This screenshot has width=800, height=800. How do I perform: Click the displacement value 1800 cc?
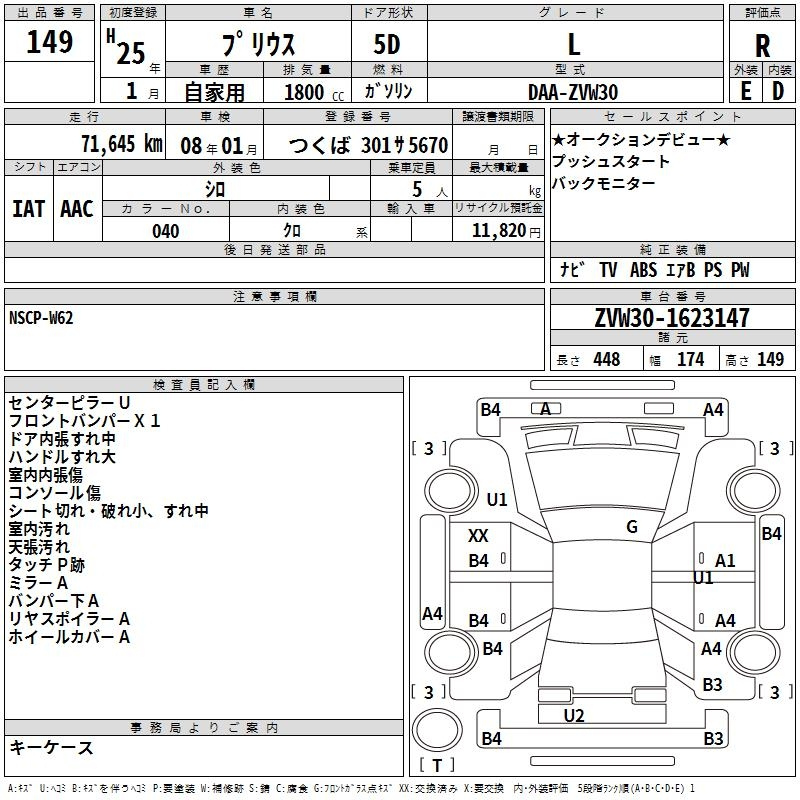314,92
